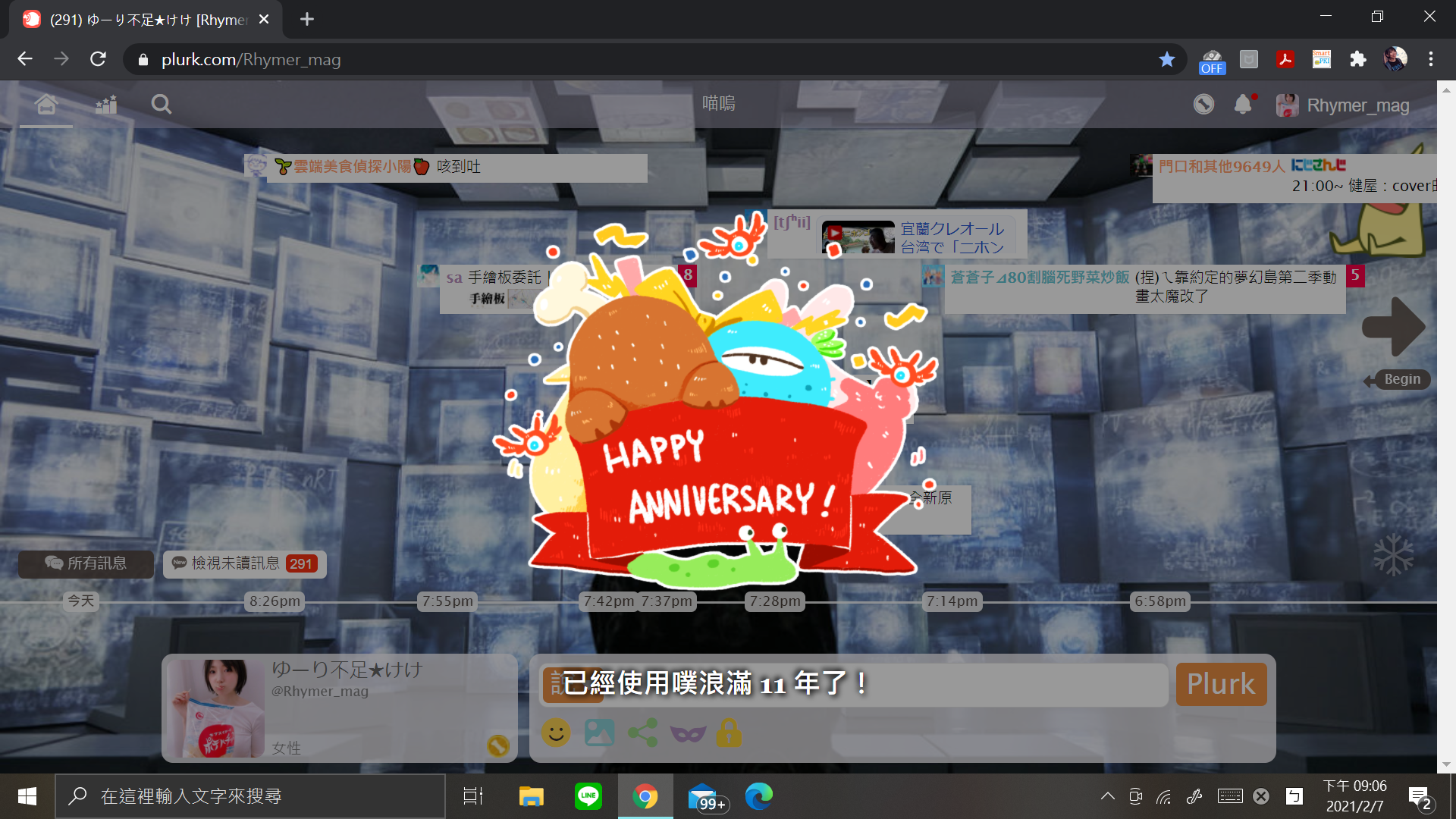
Task: Open new Chrome tab
Action: click(x=307, y=19)
